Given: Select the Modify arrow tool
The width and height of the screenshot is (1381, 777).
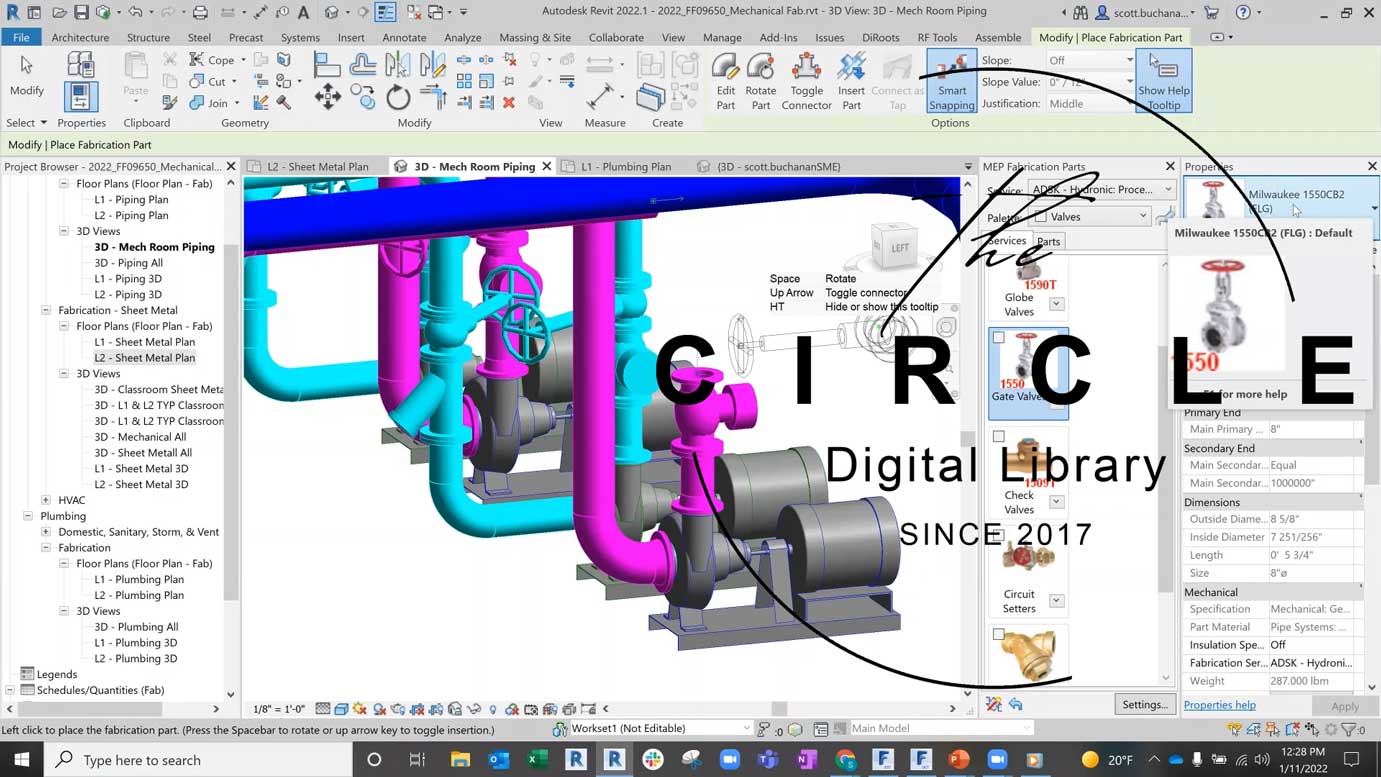Looking at the screenshot, I should (27, 75).
